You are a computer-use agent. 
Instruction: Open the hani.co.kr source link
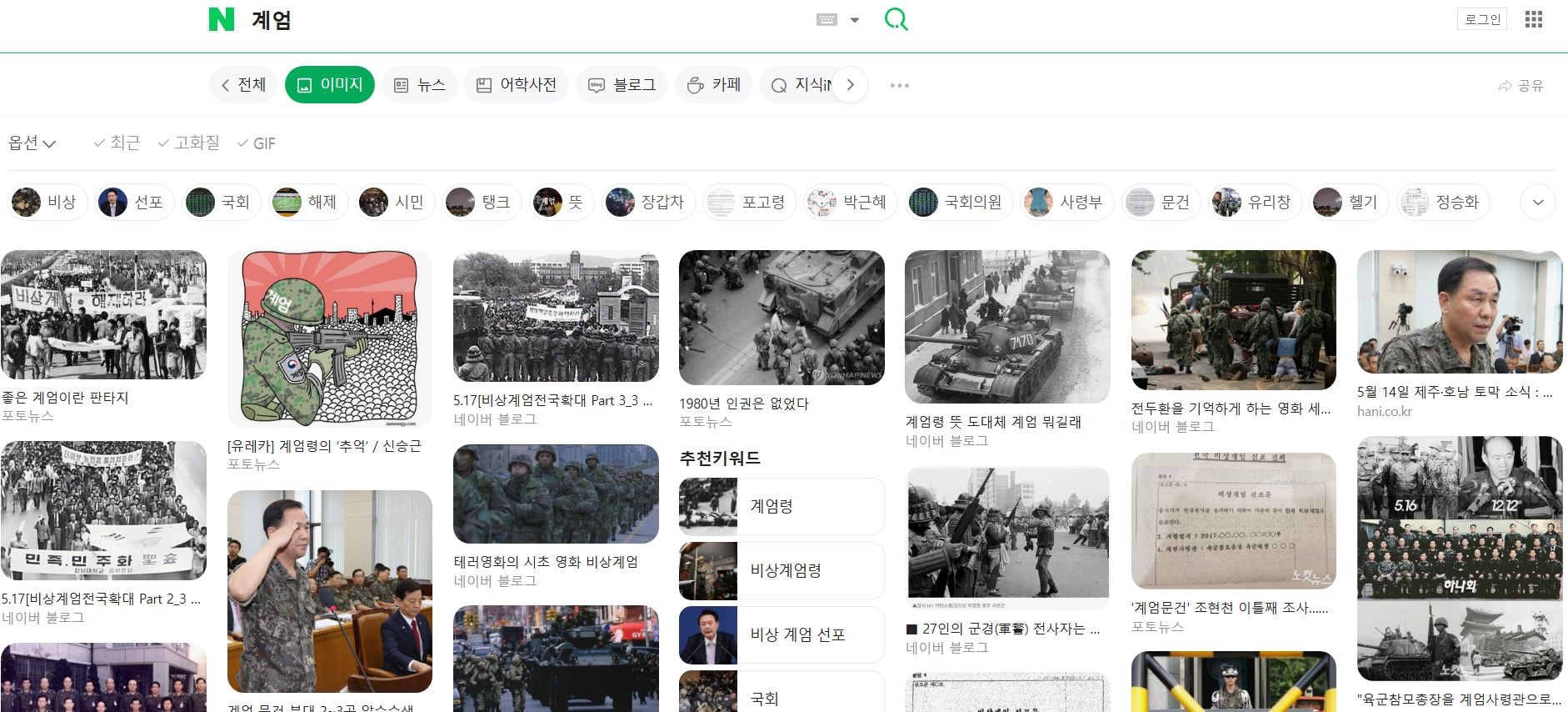(x=1384, y=411)
